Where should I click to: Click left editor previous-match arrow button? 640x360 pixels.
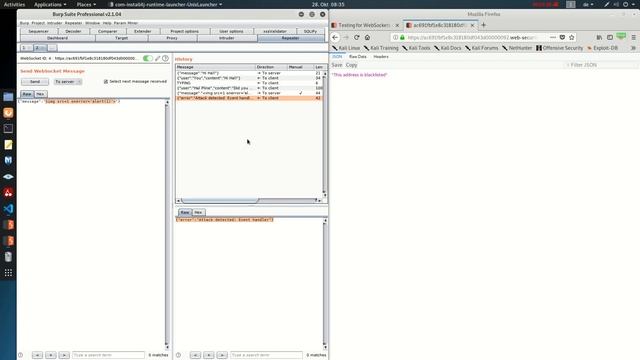(x=37, y=355)
